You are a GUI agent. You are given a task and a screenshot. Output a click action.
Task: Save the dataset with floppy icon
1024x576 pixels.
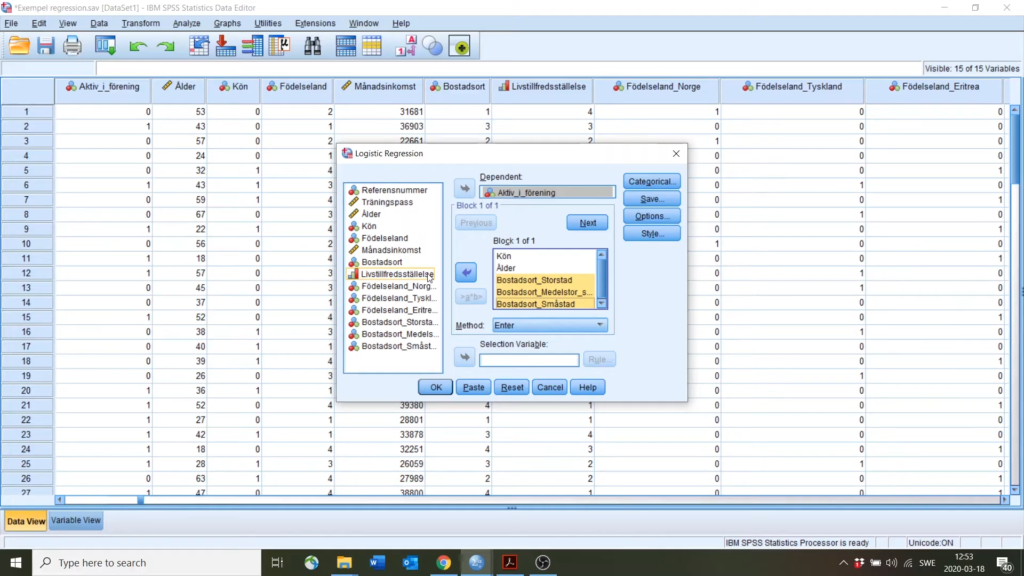45,46
